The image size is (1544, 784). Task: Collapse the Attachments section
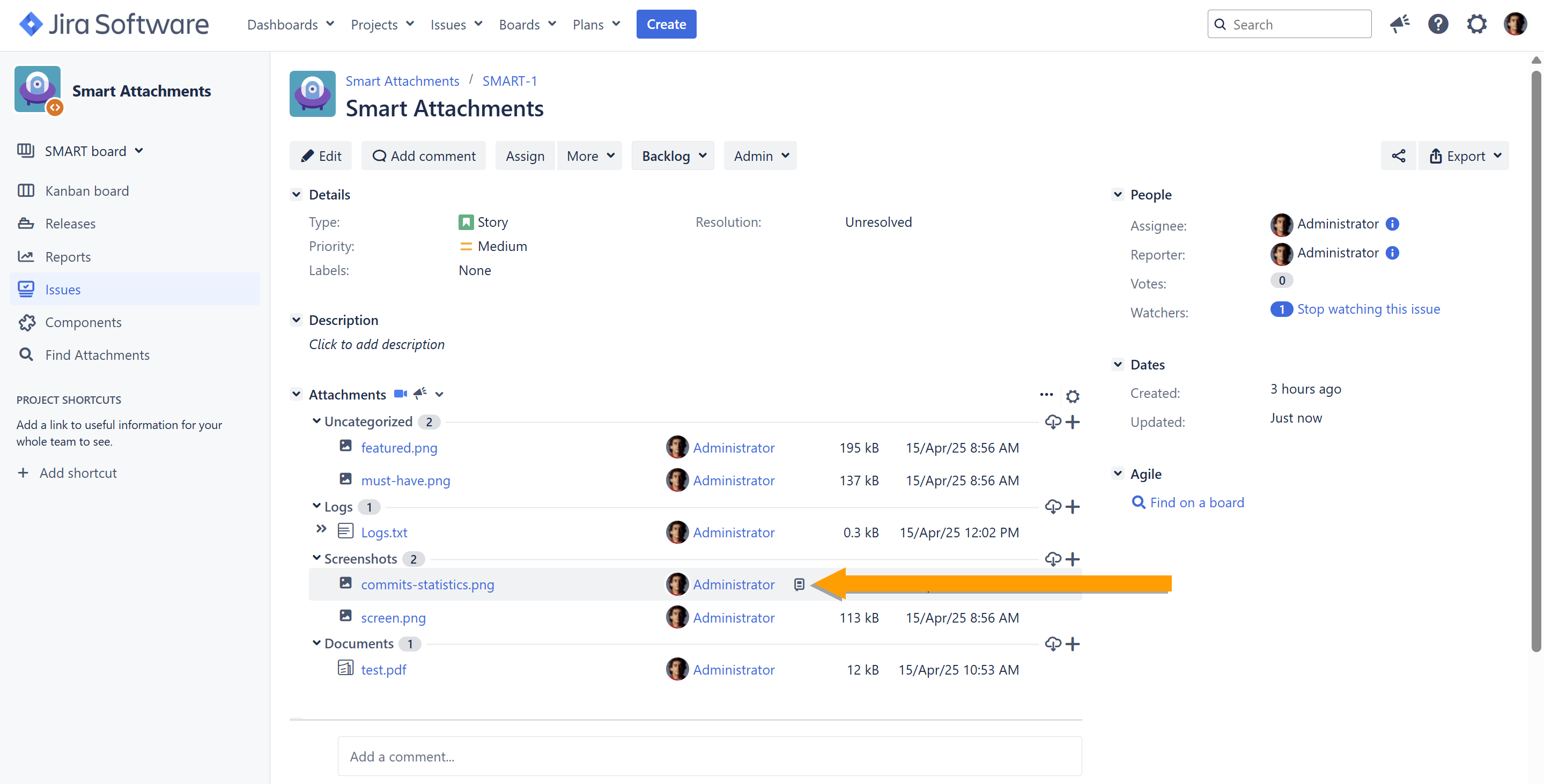point(296,394)
